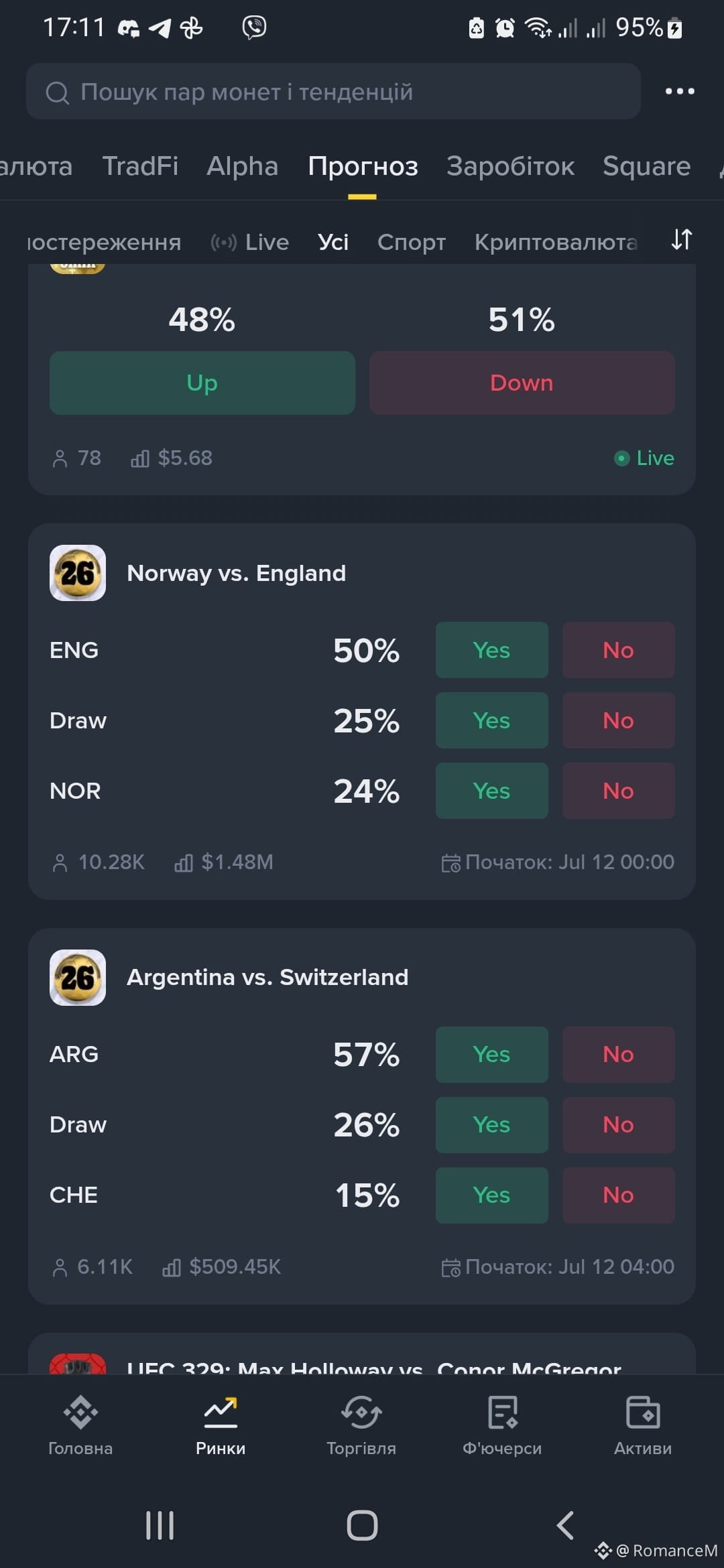The height and width of the screenshot is (1568, 724).
Task: Focus the coin pair search field
Action: coord(333,92)
